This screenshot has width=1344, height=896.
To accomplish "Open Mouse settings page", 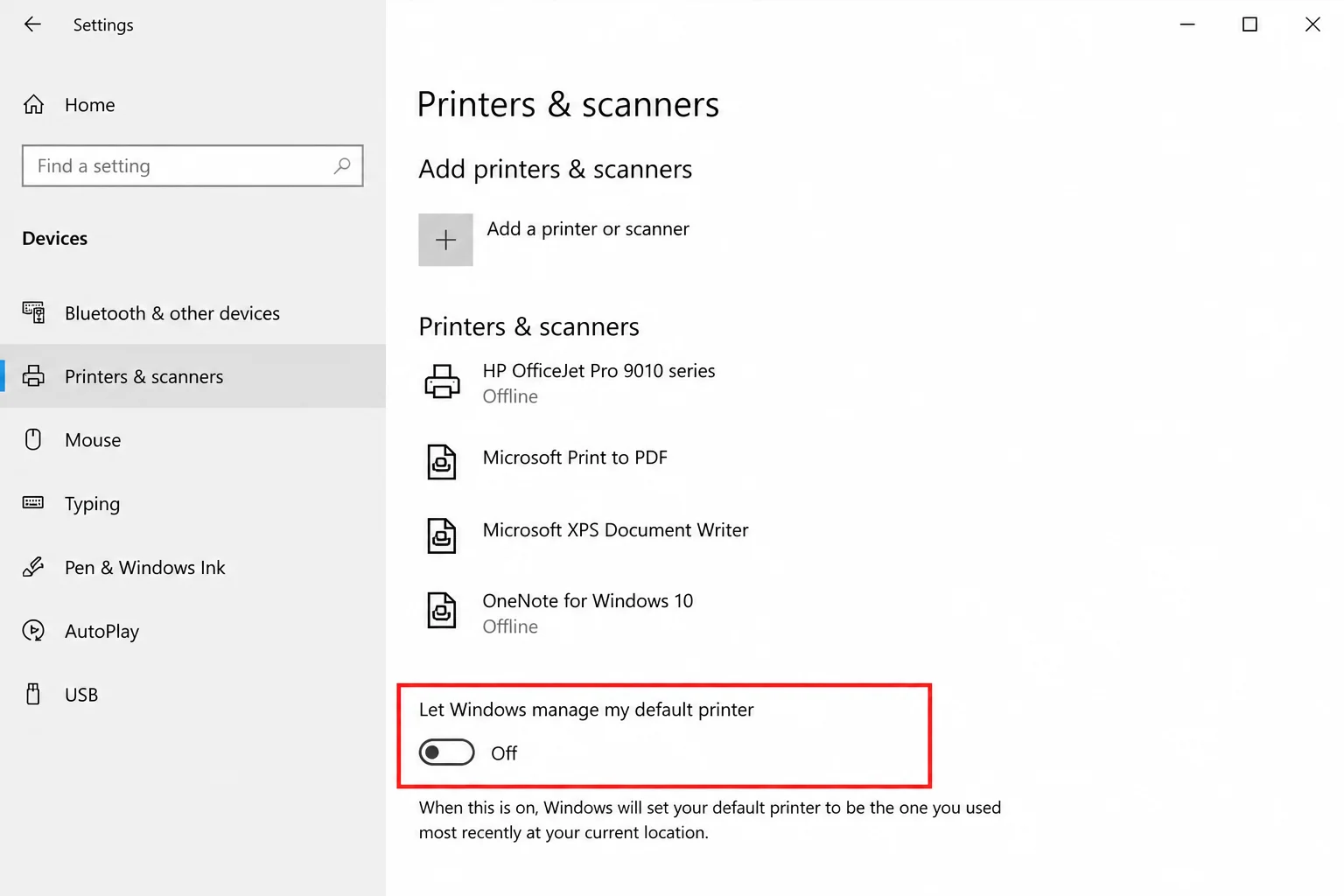I will pyautogui.click(x=192, y=440).
